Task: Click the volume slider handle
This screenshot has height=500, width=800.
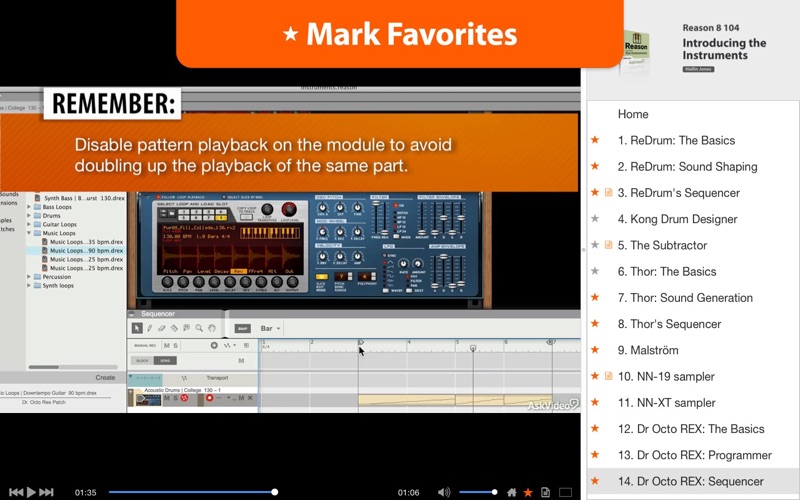Action: click(494, 492)
